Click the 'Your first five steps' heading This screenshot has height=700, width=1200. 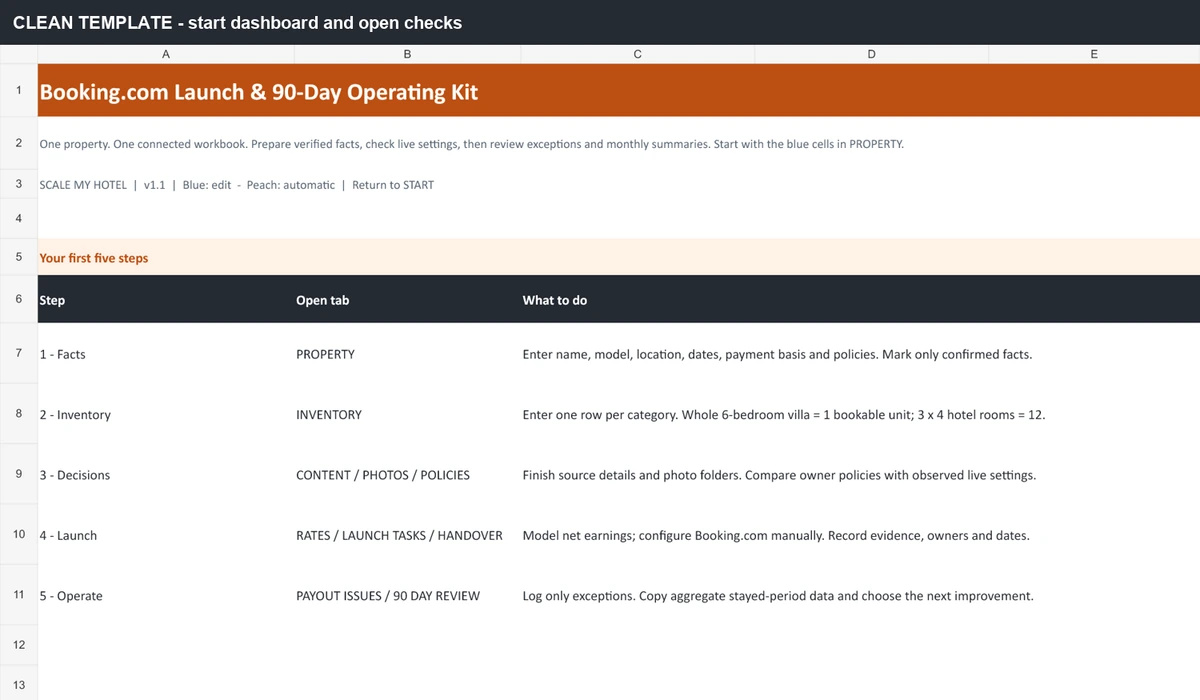[94, 258]
